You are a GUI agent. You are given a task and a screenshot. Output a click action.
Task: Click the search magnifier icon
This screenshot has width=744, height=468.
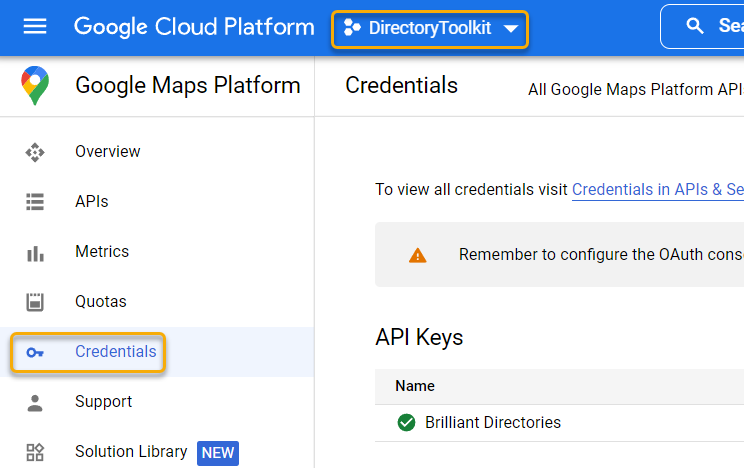(695, 26)
